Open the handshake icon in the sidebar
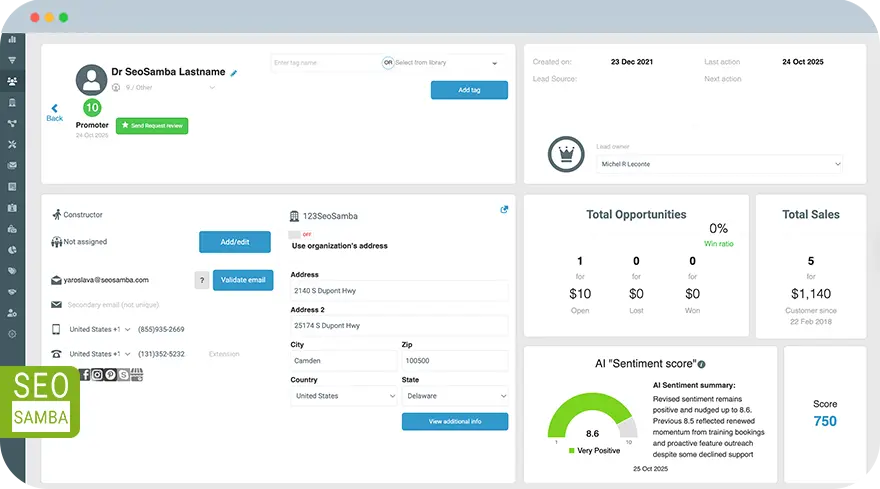Screen dimensions: 880x489 (12, 292)
